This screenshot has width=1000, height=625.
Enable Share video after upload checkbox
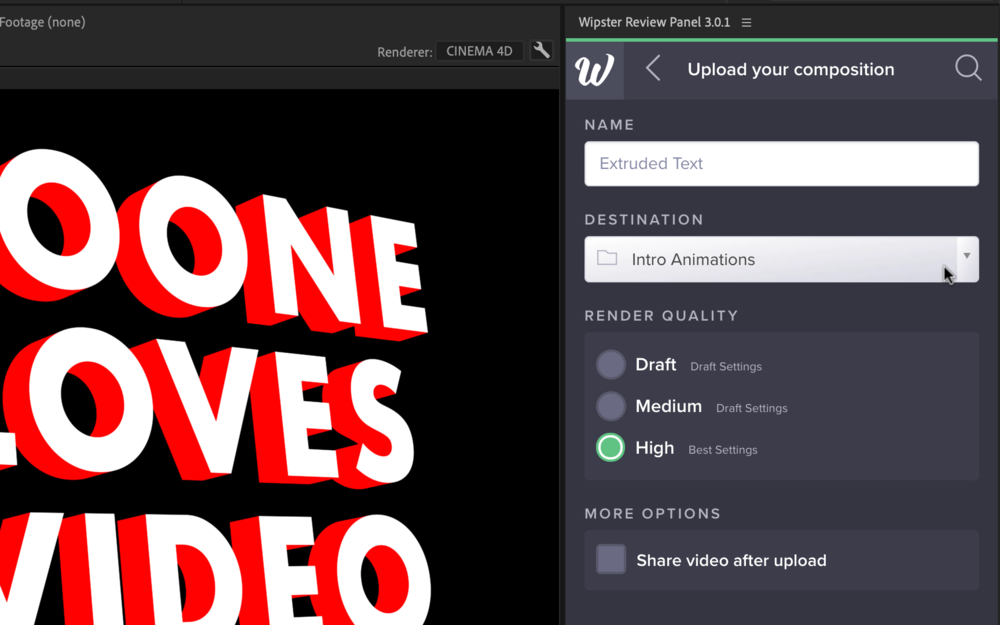pos(611,560)
